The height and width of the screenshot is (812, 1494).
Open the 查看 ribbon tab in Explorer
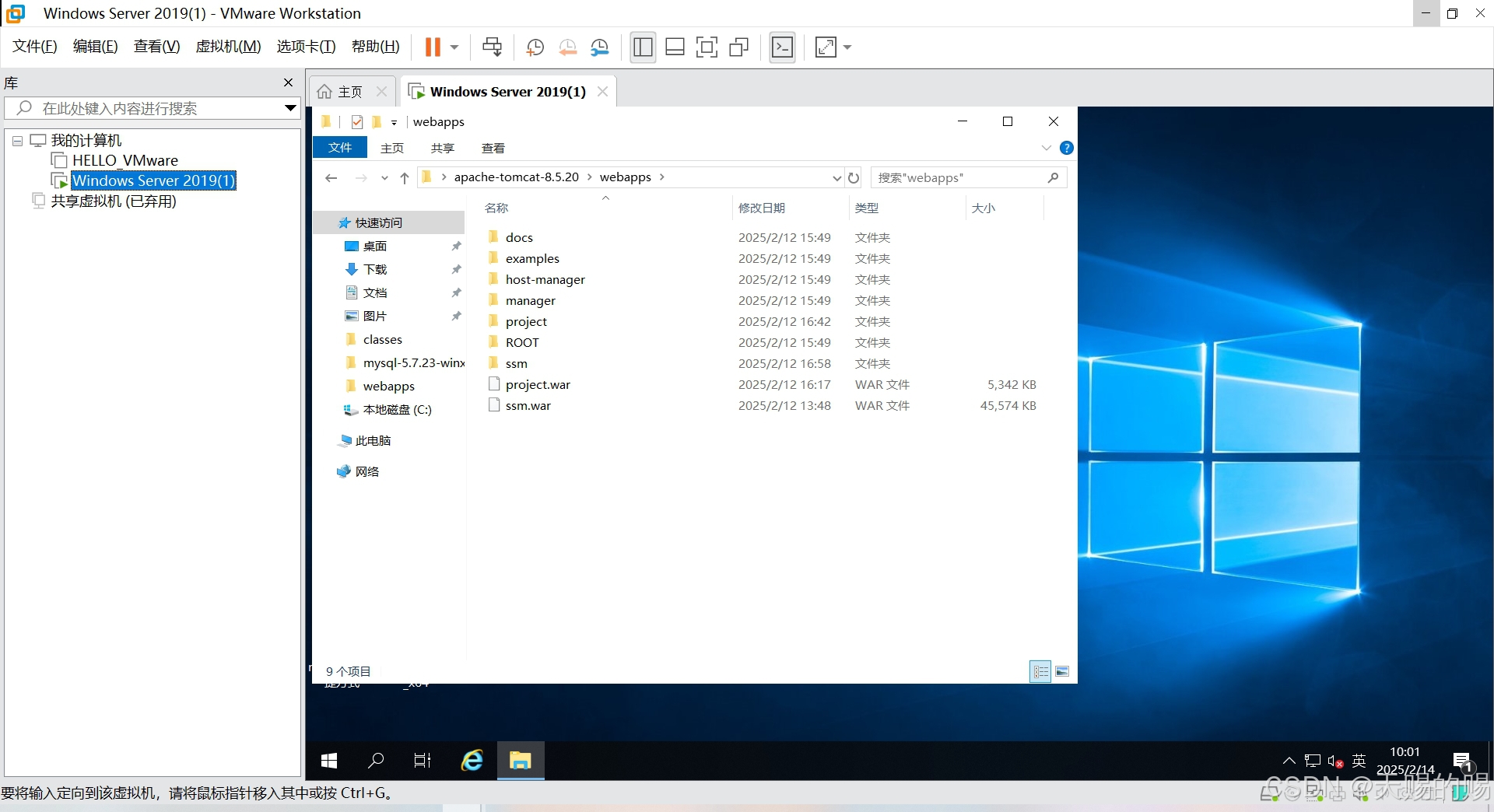493,148
